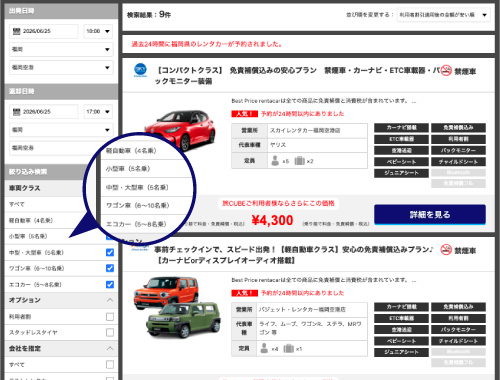Uncheck the ワゴン車（6〜10名乗） checkbox
500x380 pixels.
(x=110, y=268)
